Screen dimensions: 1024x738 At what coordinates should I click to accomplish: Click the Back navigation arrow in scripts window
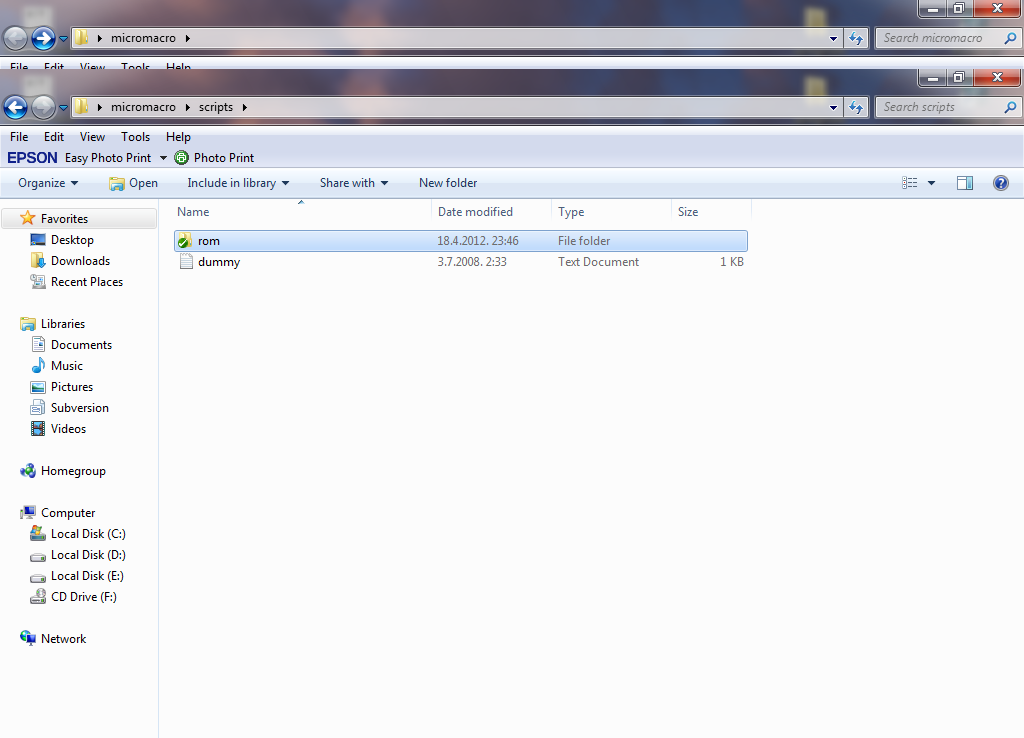(x=15, y=107)
